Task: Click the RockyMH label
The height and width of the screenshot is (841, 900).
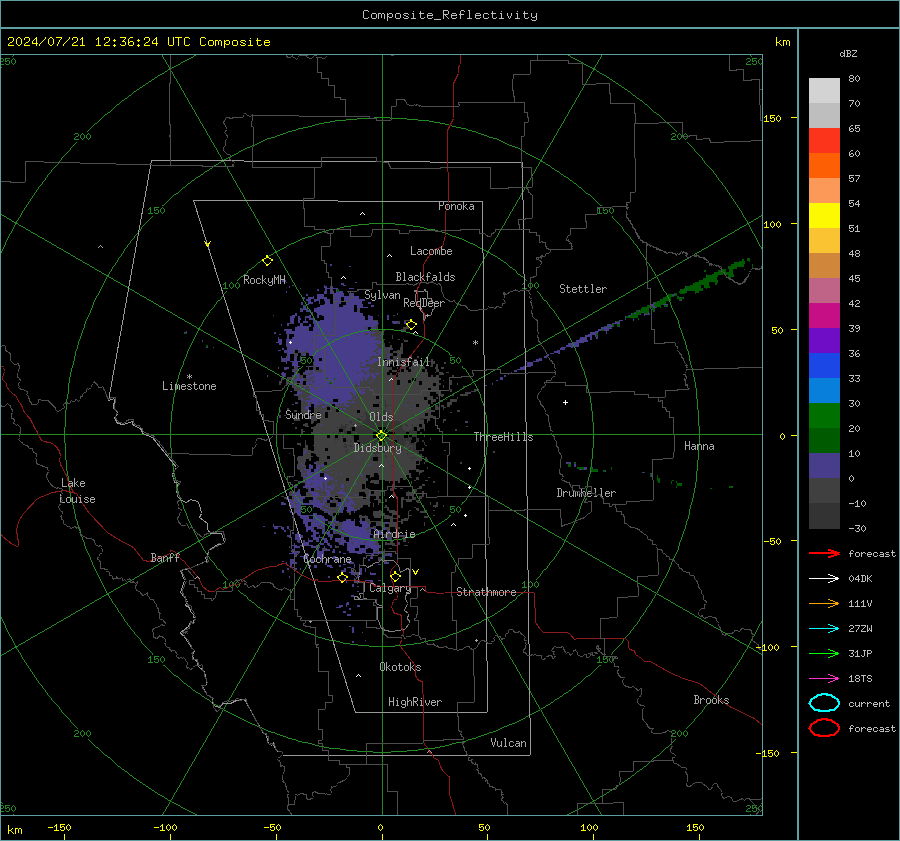Action: pos(264,280)
